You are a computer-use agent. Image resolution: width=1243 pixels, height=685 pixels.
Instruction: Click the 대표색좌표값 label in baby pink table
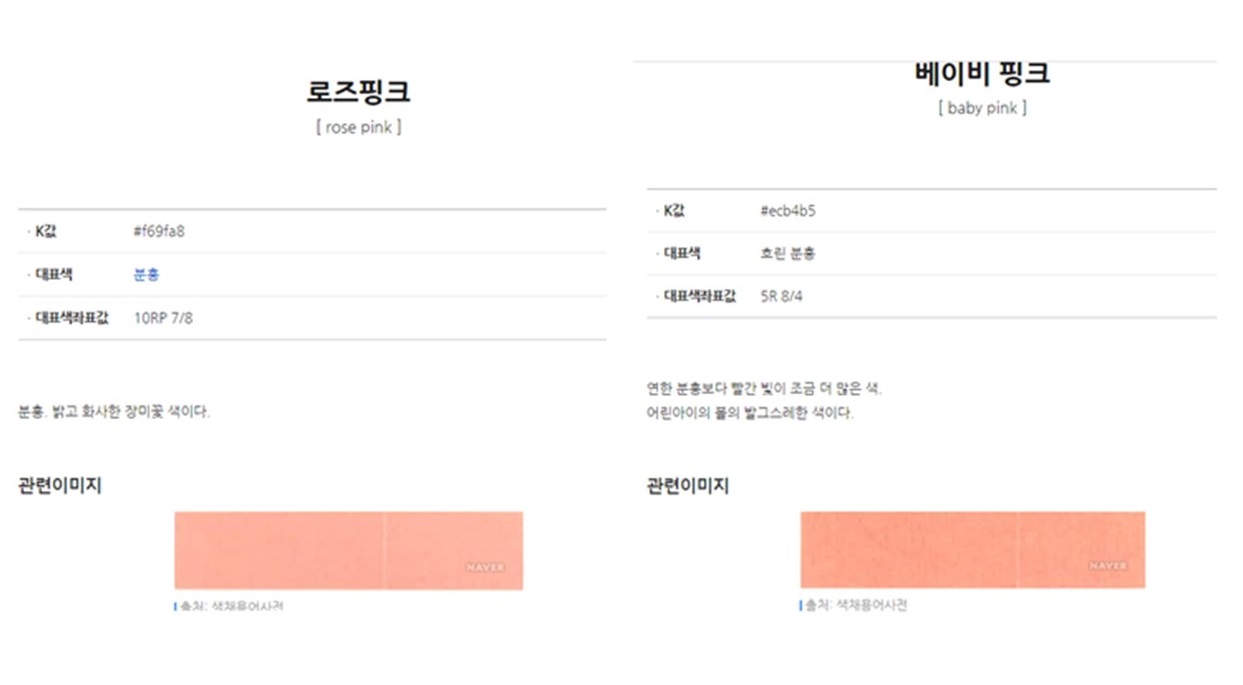[x=699, y=297]
